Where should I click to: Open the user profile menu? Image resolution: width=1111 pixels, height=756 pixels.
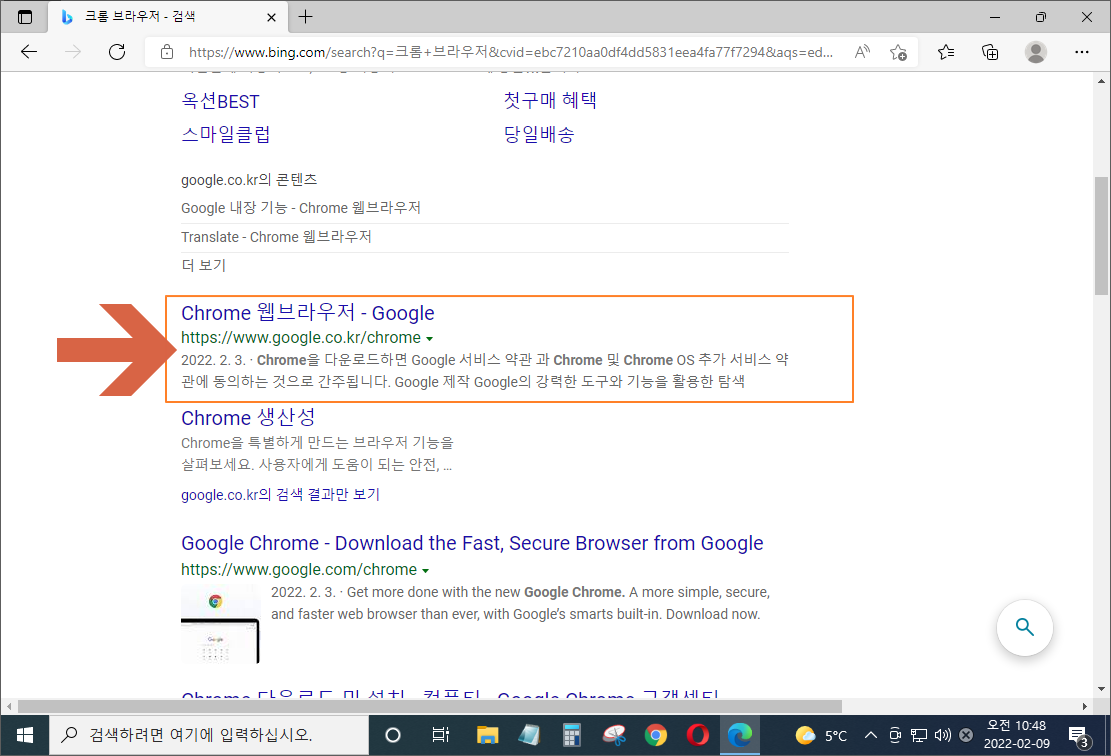1035,52
